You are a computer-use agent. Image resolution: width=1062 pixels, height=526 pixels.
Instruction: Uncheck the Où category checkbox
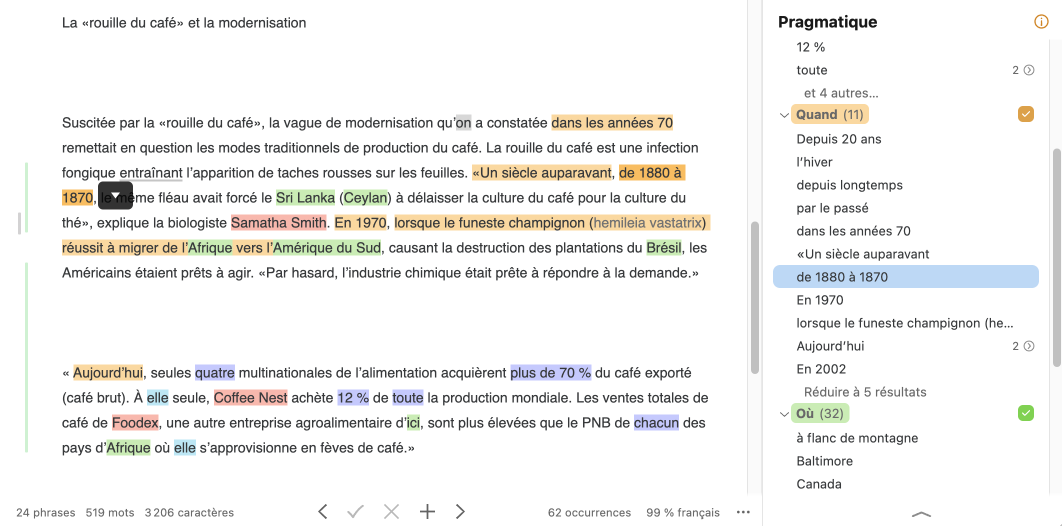tap(1025, 413)
